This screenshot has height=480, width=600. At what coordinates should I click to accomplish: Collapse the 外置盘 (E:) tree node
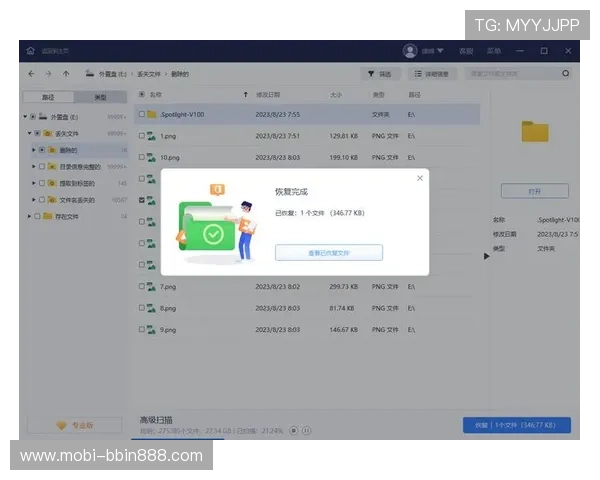[25, 116]
